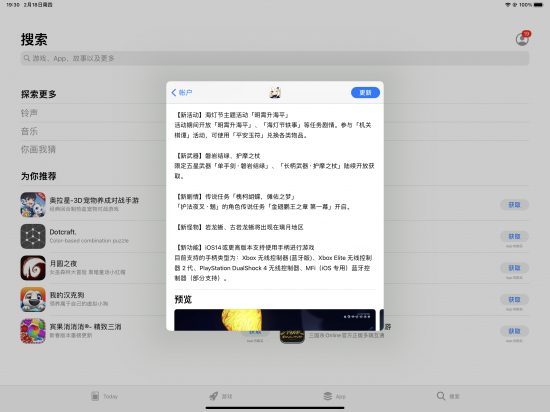Open the account profile avatar icon
Screen dimensions: 550x412
pos(522,39)
